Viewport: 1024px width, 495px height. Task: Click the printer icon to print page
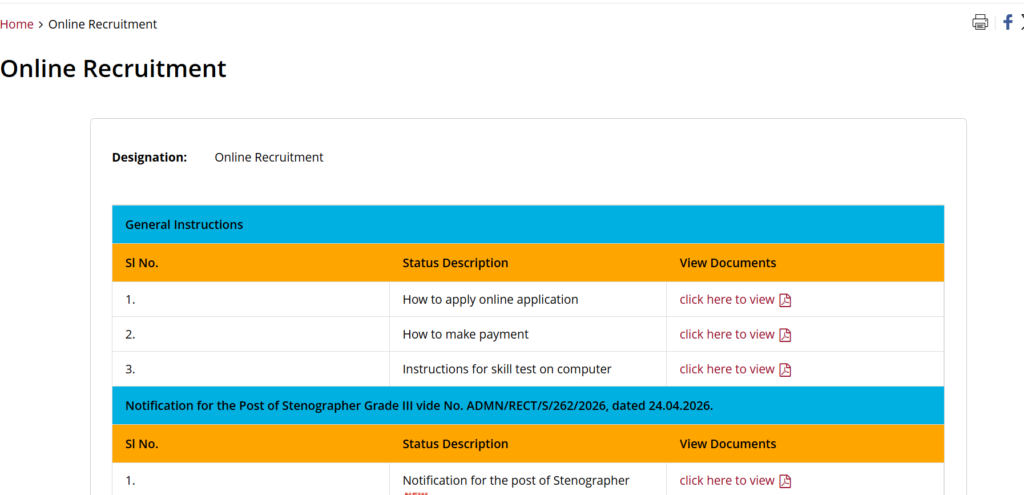click(980, 23)
